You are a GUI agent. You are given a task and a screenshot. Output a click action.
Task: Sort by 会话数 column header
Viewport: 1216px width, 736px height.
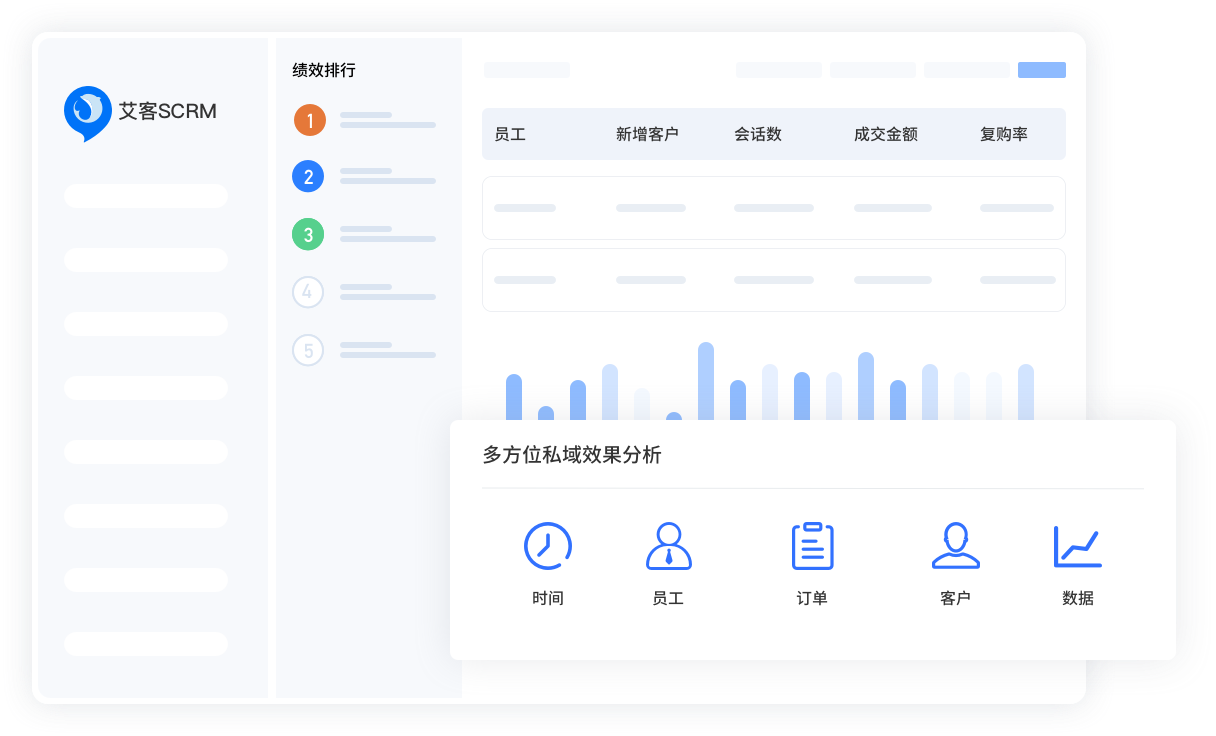758,134
